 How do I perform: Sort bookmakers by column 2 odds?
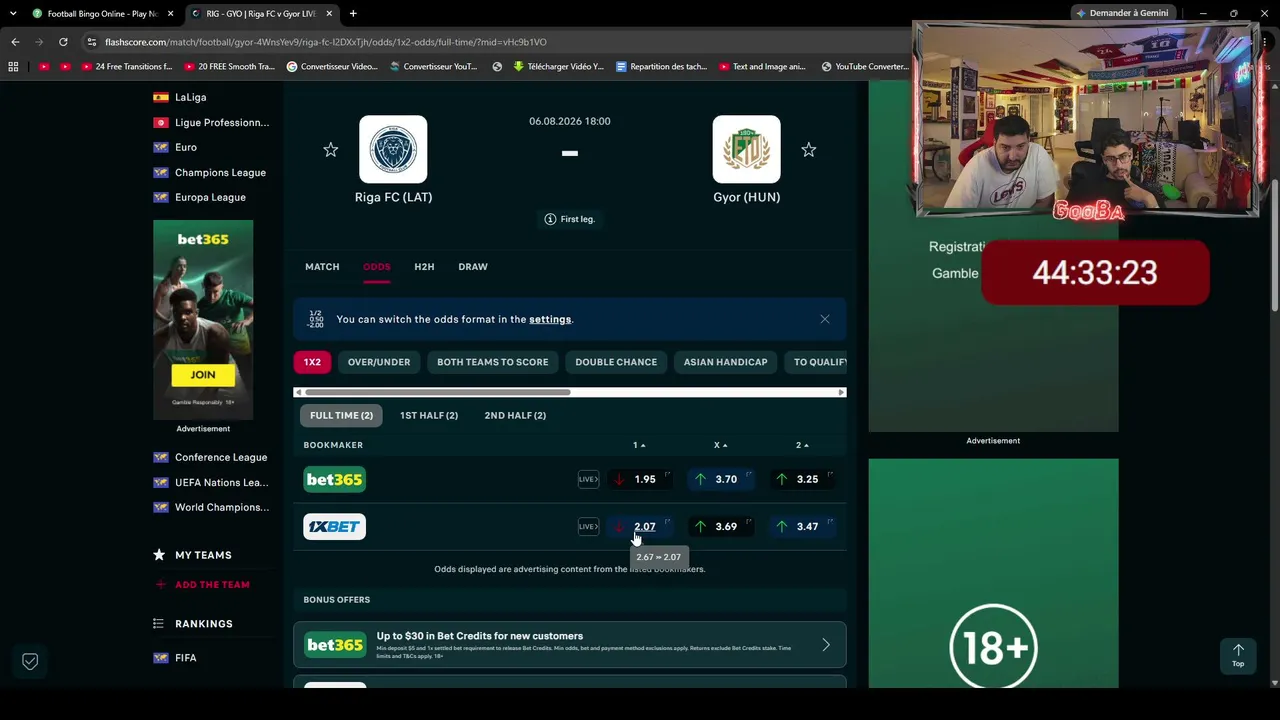coord(802,445)
